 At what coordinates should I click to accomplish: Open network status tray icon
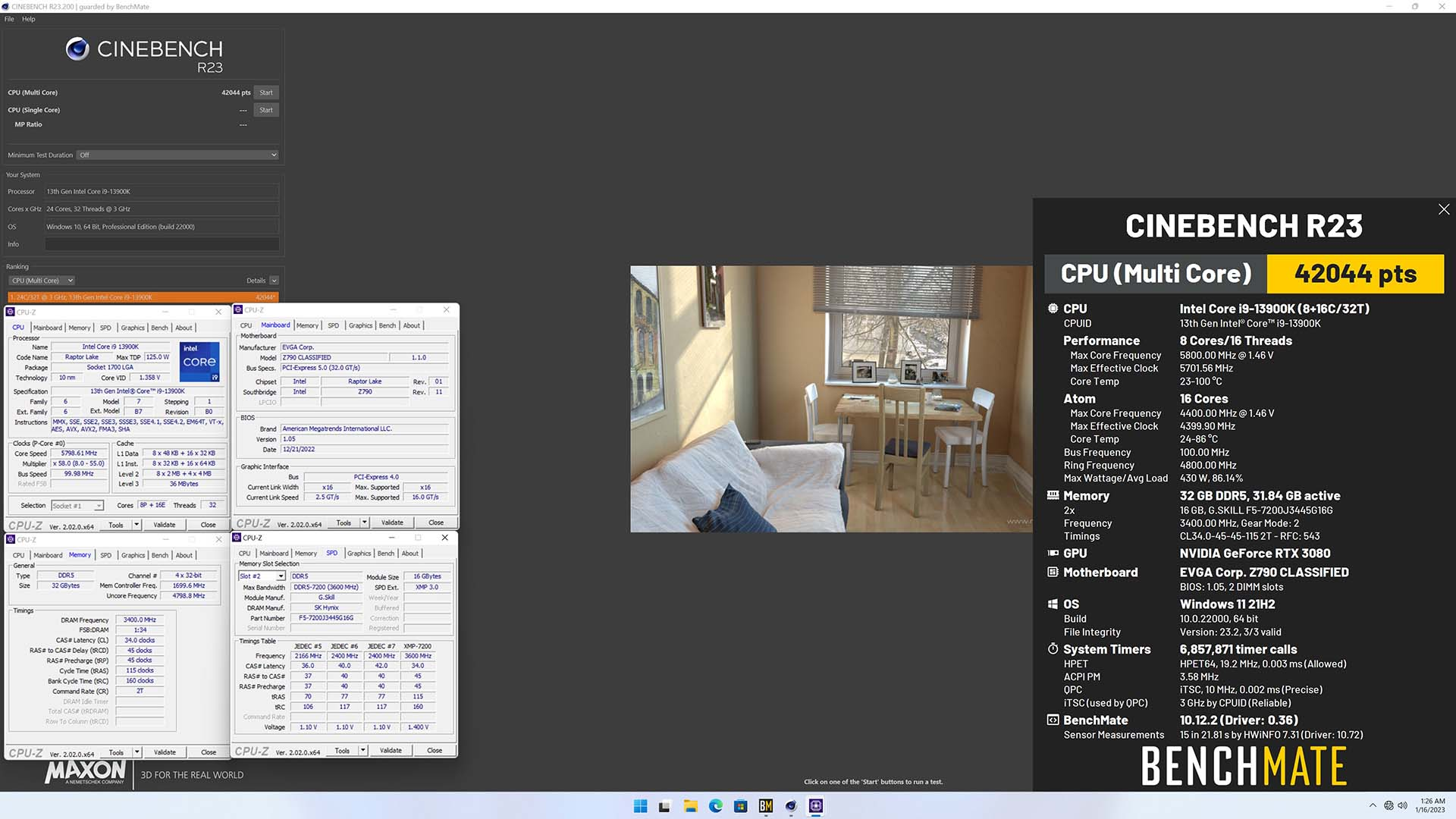[x=1389, y=805]
